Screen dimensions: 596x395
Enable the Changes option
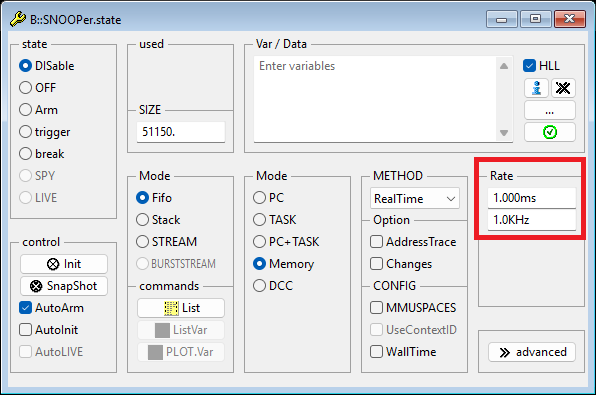[401, 264]
